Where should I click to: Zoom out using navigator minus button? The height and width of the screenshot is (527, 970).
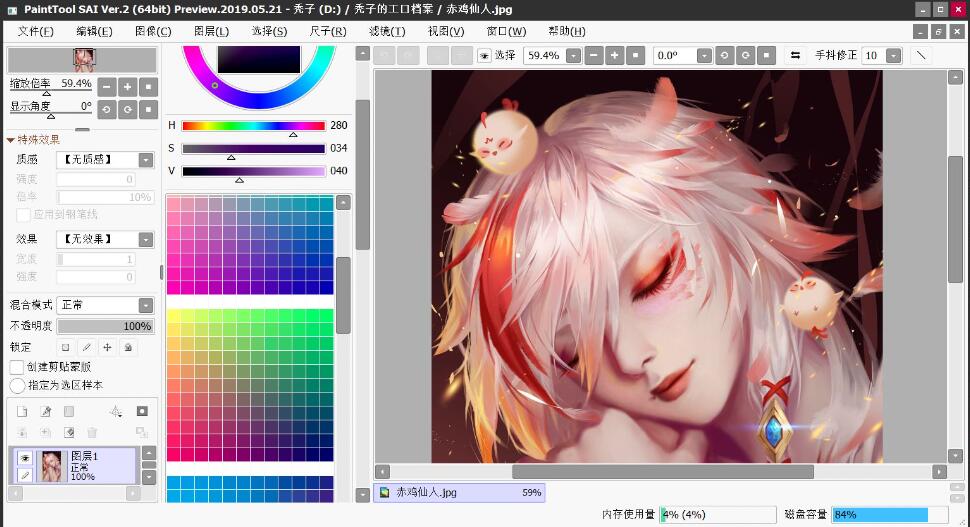click(x=106, y=87)
